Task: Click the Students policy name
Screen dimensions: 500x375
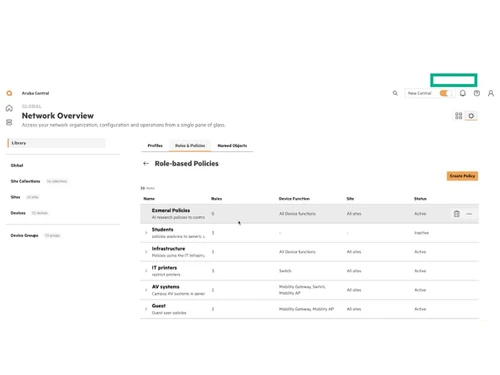Action: point(163,229)
